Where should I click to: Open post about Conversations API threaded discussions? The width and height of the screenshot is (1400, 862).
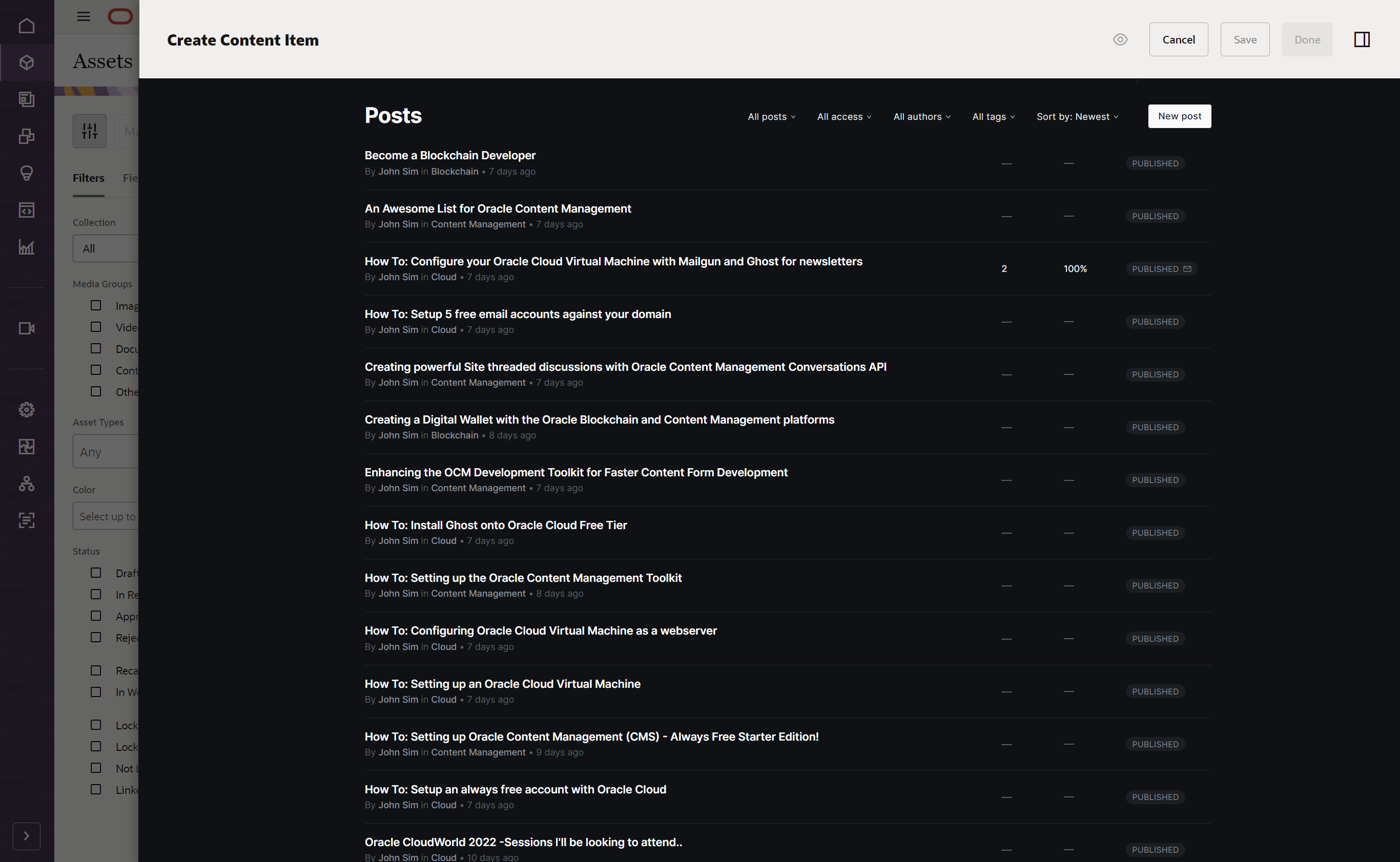(x=626, y=367)
